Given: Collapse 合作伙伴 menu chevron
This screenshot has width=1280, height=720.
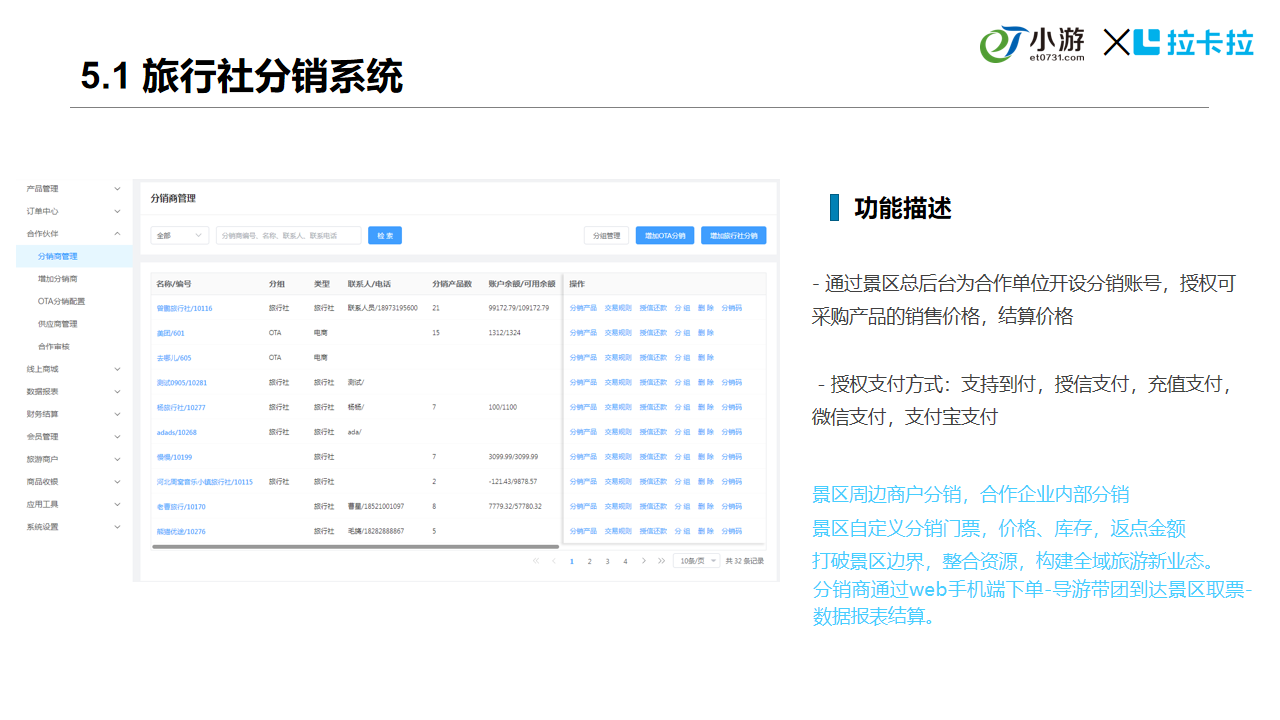Looking at the screenshot, I should (117, 234).
